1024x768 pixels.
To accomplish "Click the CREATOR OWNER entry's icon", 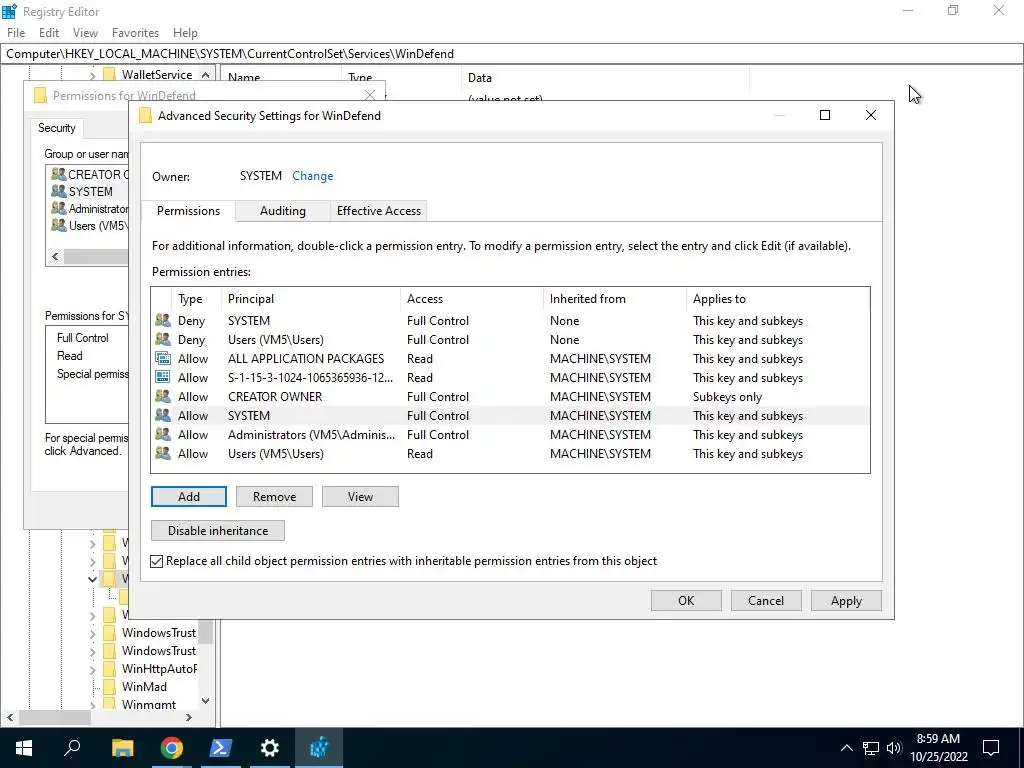I will pyautogui.click(x=163, y=396).
